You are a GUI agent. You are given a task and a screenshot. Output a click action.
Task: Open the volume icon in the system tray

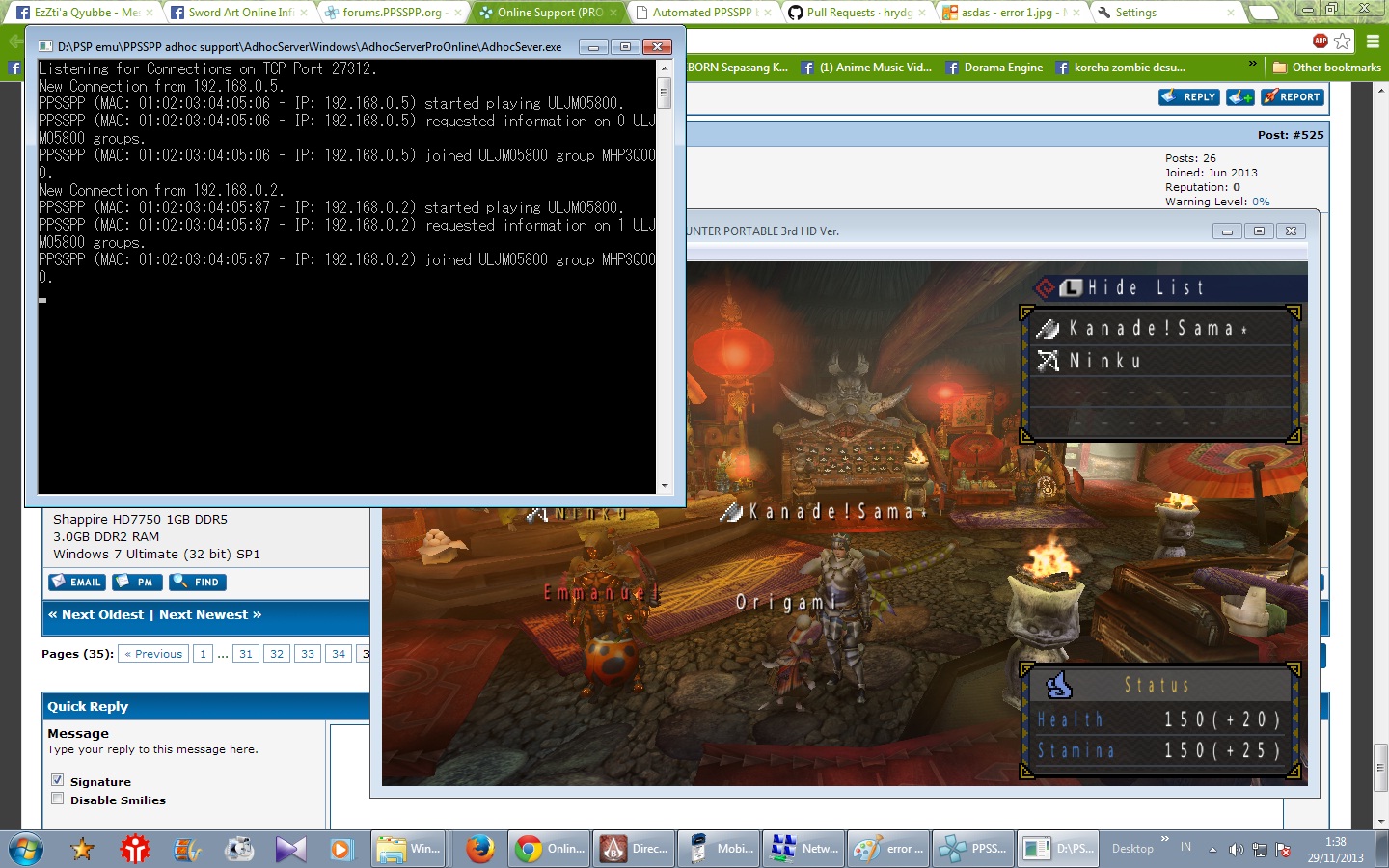coord(1236,850)
